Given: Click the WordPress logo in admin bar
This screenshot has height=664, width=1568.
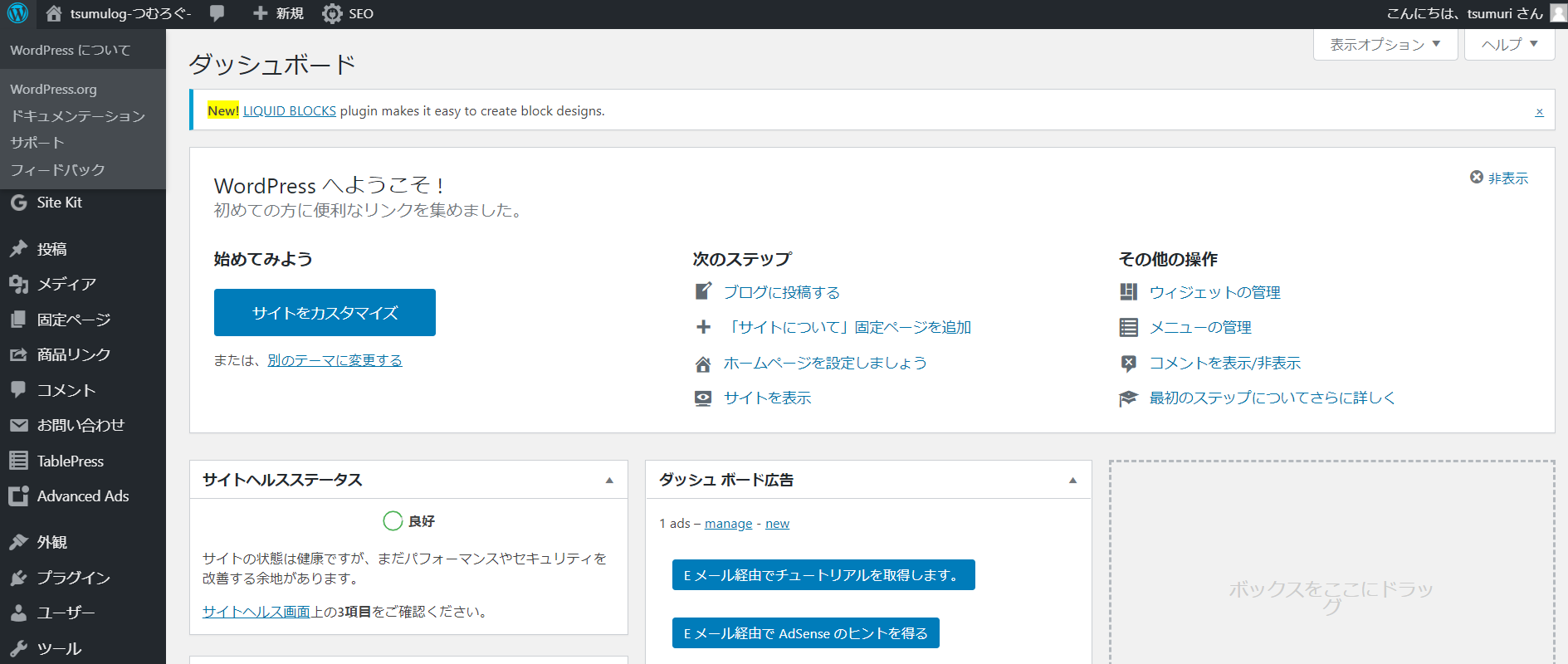Looking at the screenshot, I should click(x=17, y=13).
